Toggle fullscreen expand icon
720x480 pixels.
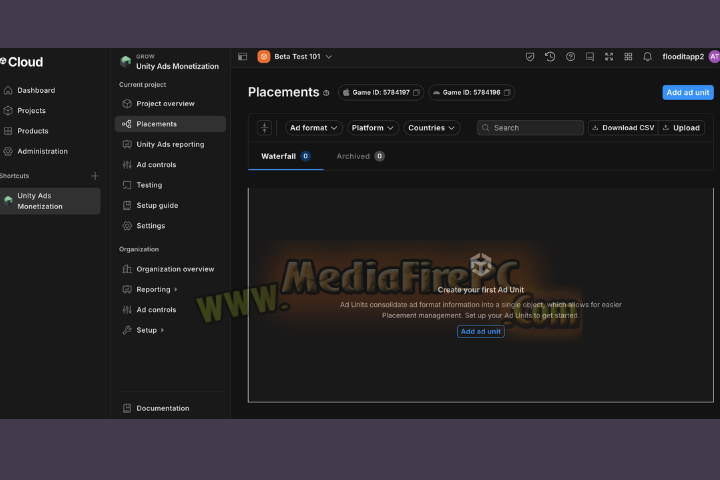(x=609, y=56)
